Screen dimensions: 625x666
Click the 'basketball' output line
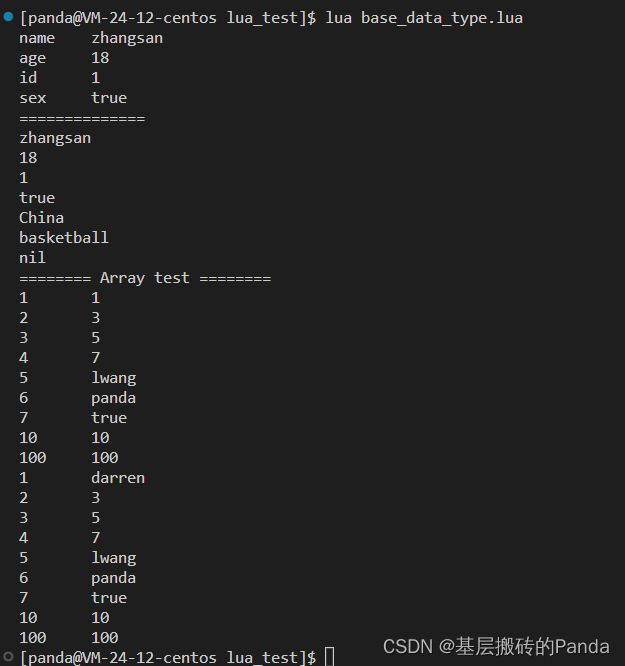point(64,237)
